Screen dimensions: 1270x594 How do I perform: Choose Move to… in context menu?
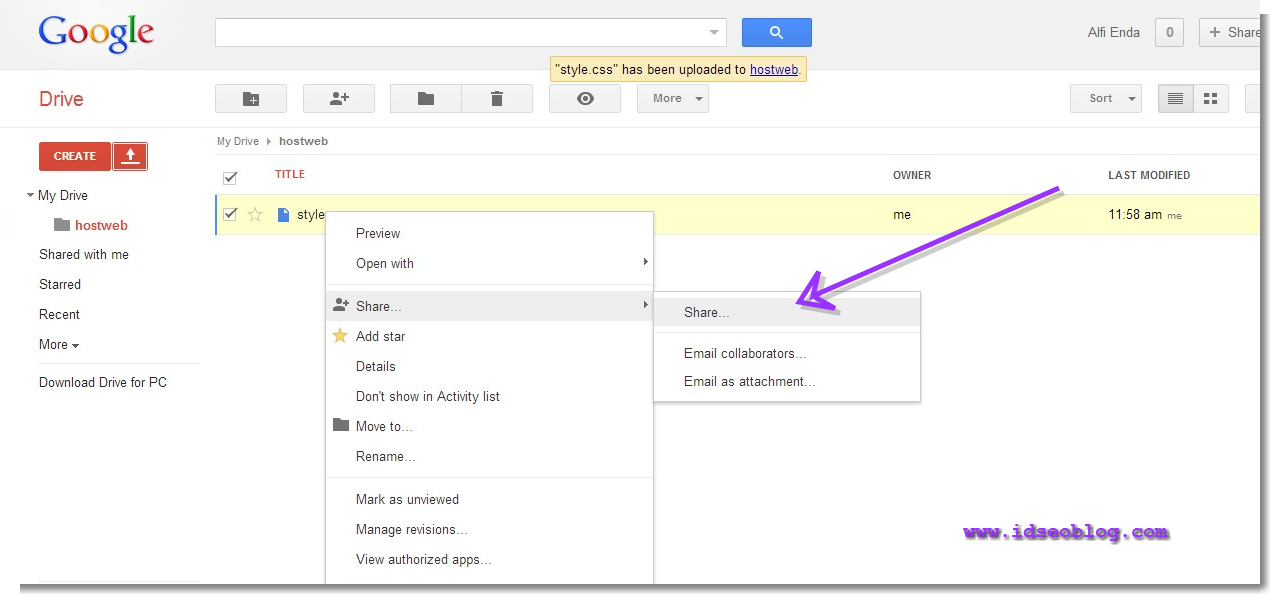click(489, 426)
